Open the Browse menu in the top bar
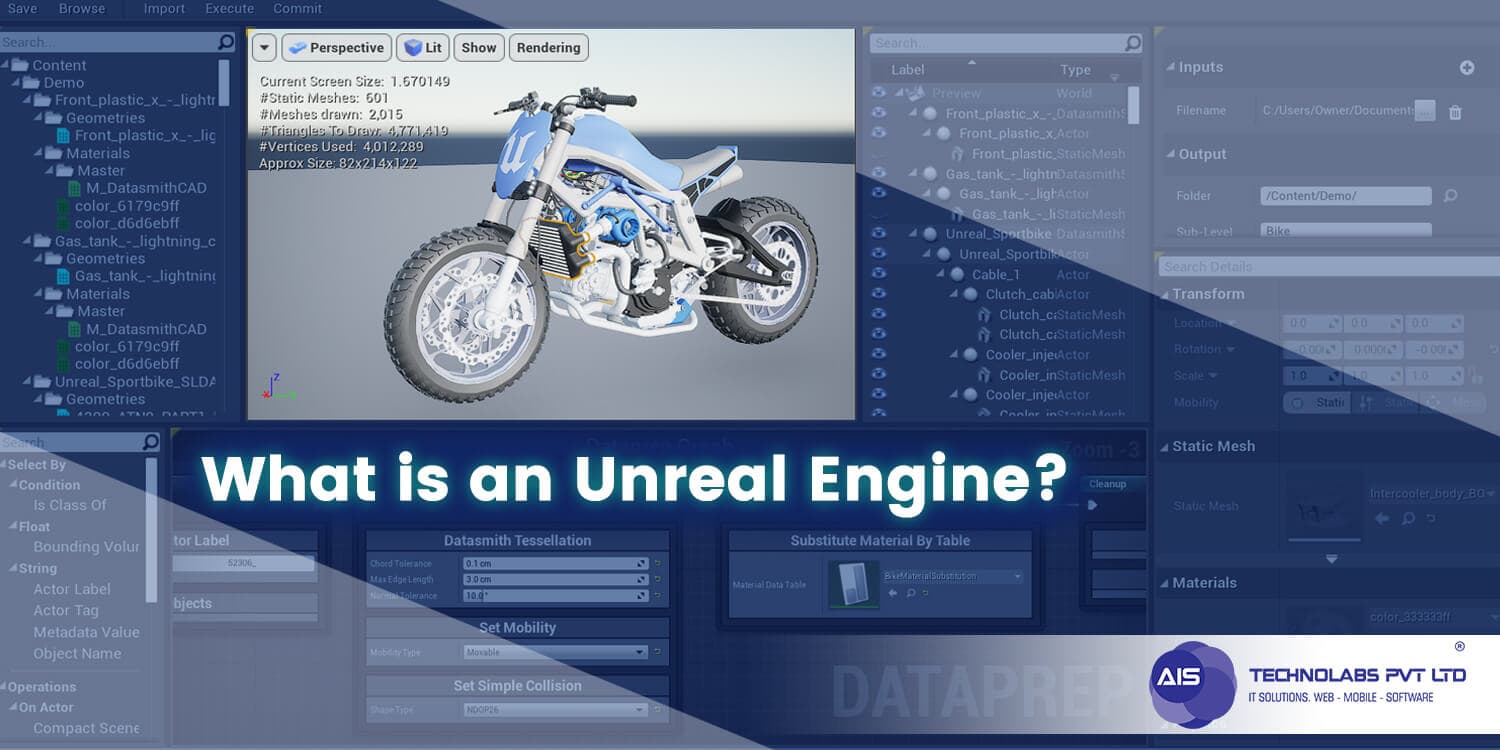Viewport: 1500px width, 750px height. pyautogui.click(x=81, y=9)
